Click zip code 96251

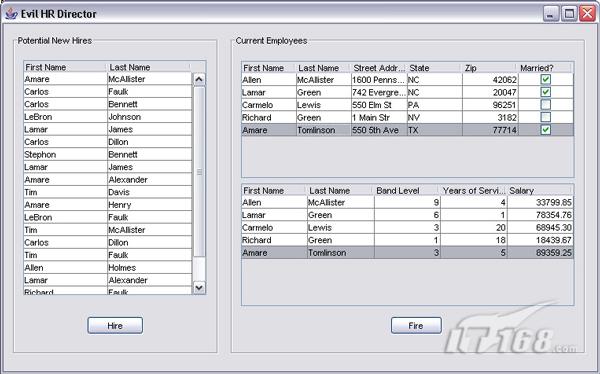pyautogui.click(x=490, y=105)
